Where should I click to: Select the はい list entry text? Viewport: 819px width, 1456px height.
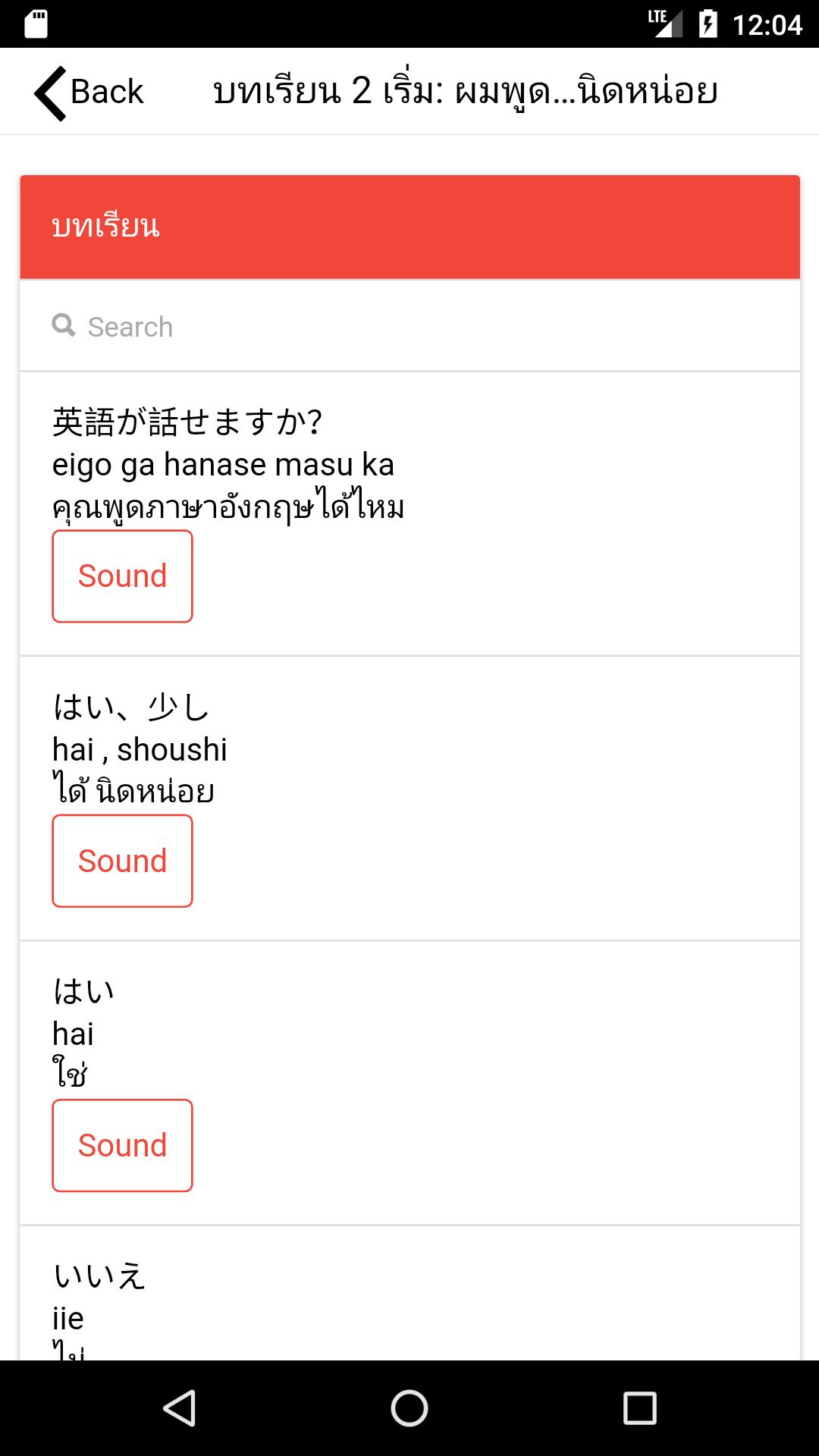tap(83, 991)
